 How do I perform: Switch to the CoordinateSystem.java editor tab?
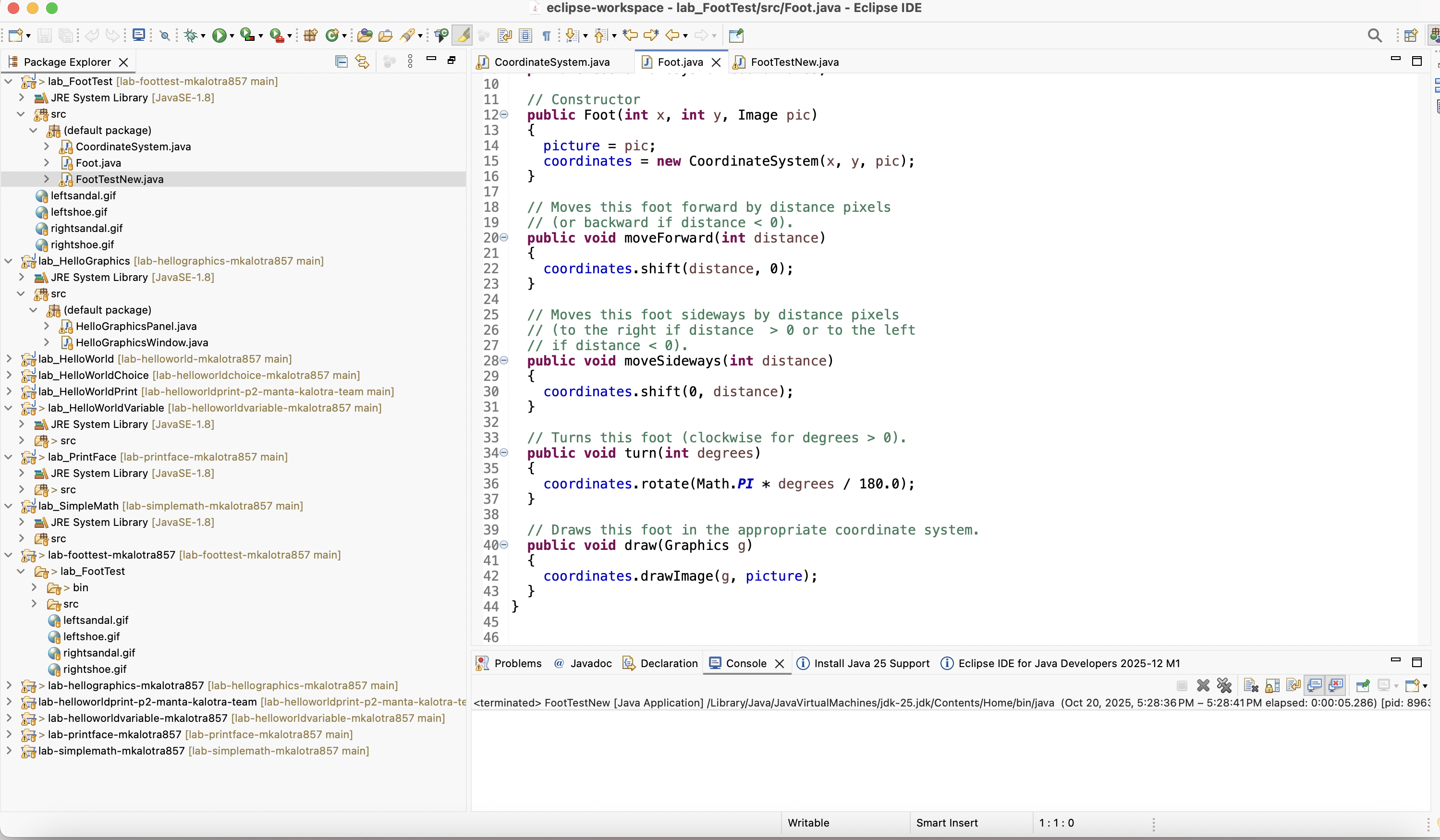(x=551, y=62)
